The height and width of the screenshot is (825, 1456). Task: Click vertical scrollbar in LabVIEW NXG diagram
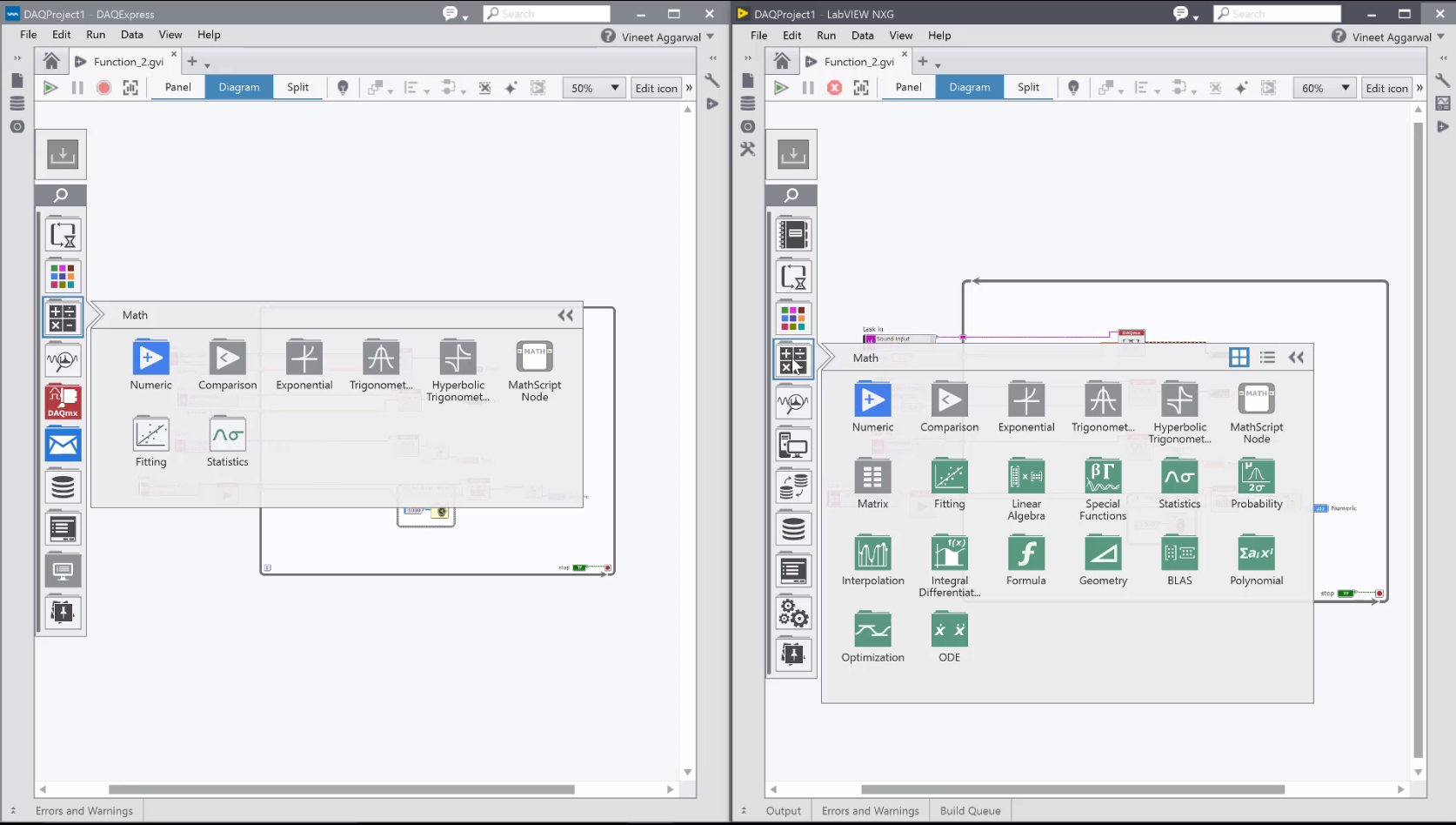pos(1419,439)
